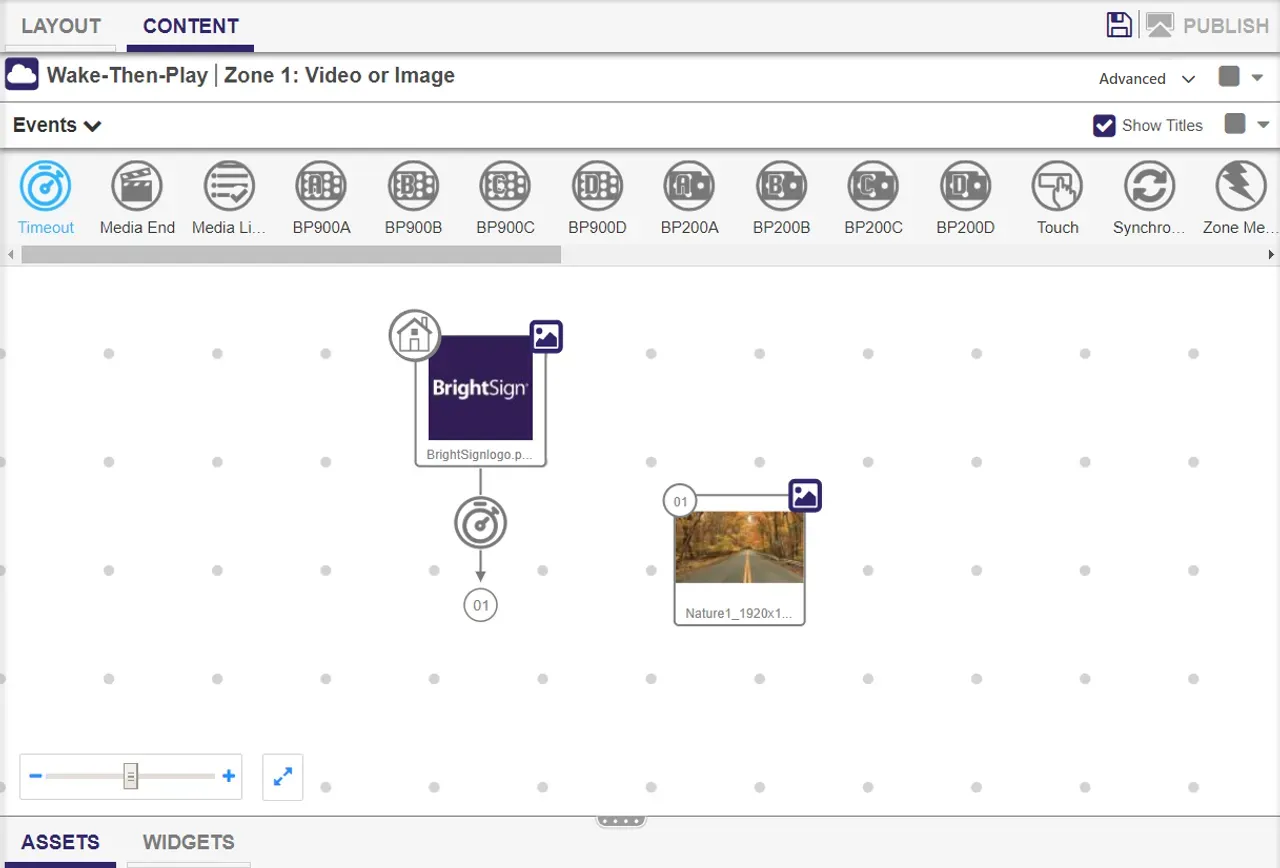
Task: Select the BrightSign logo thumbnail
Action: (481, 388)
